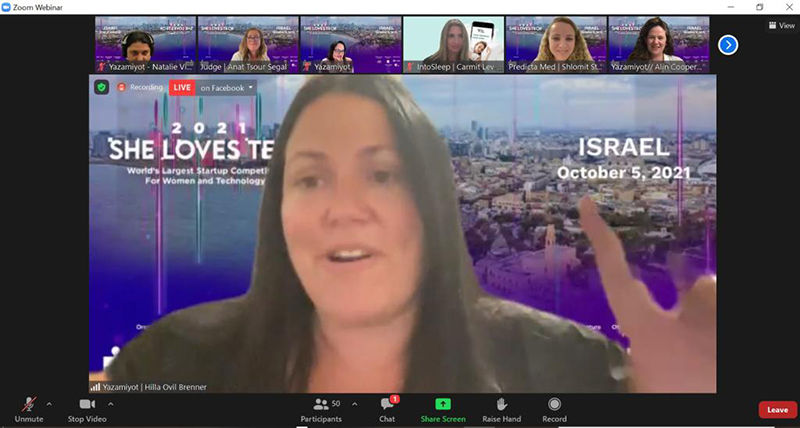Viewport: 800px width, 428px height.
Task: Open audio options arrow next to Unmute
Action: click(49, 404)
